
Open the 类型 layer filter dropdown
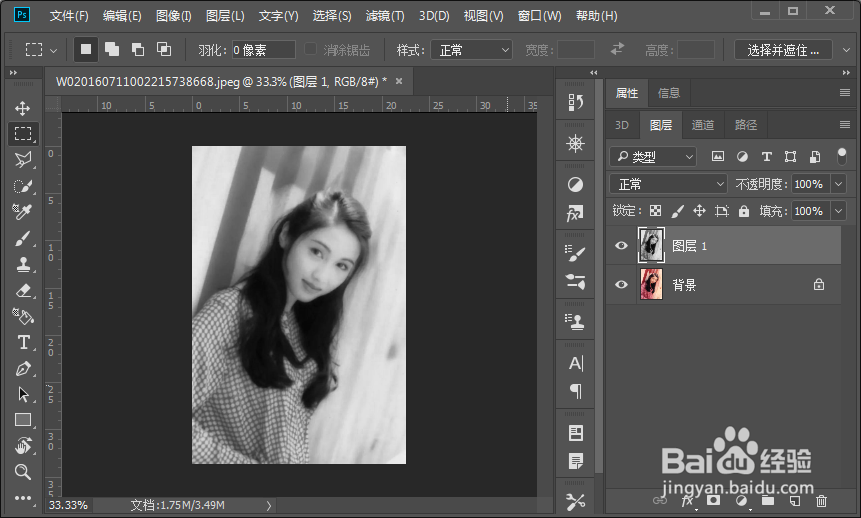pos(653,157)
